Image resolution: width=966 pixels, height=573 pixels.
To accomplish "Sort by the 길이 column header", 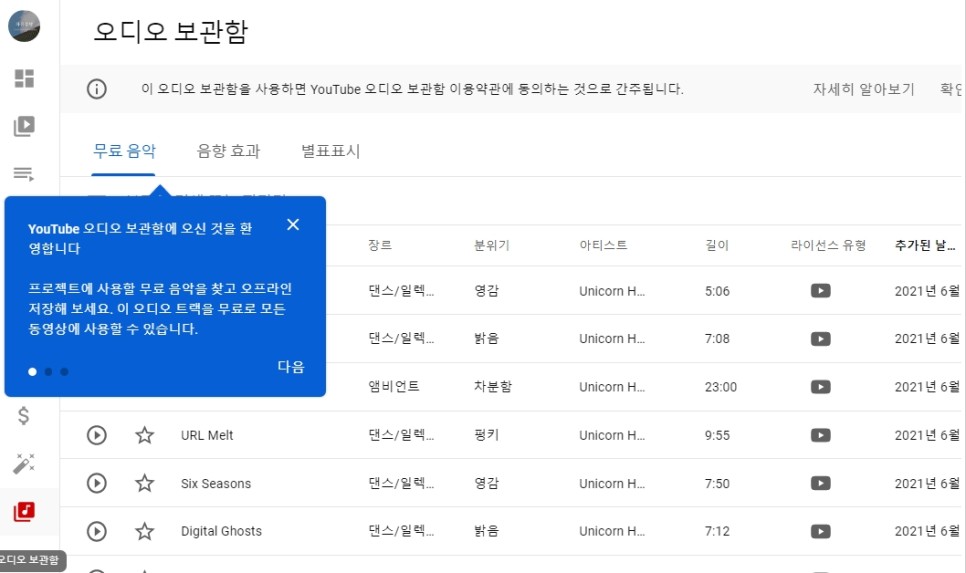I will point(717,245).
